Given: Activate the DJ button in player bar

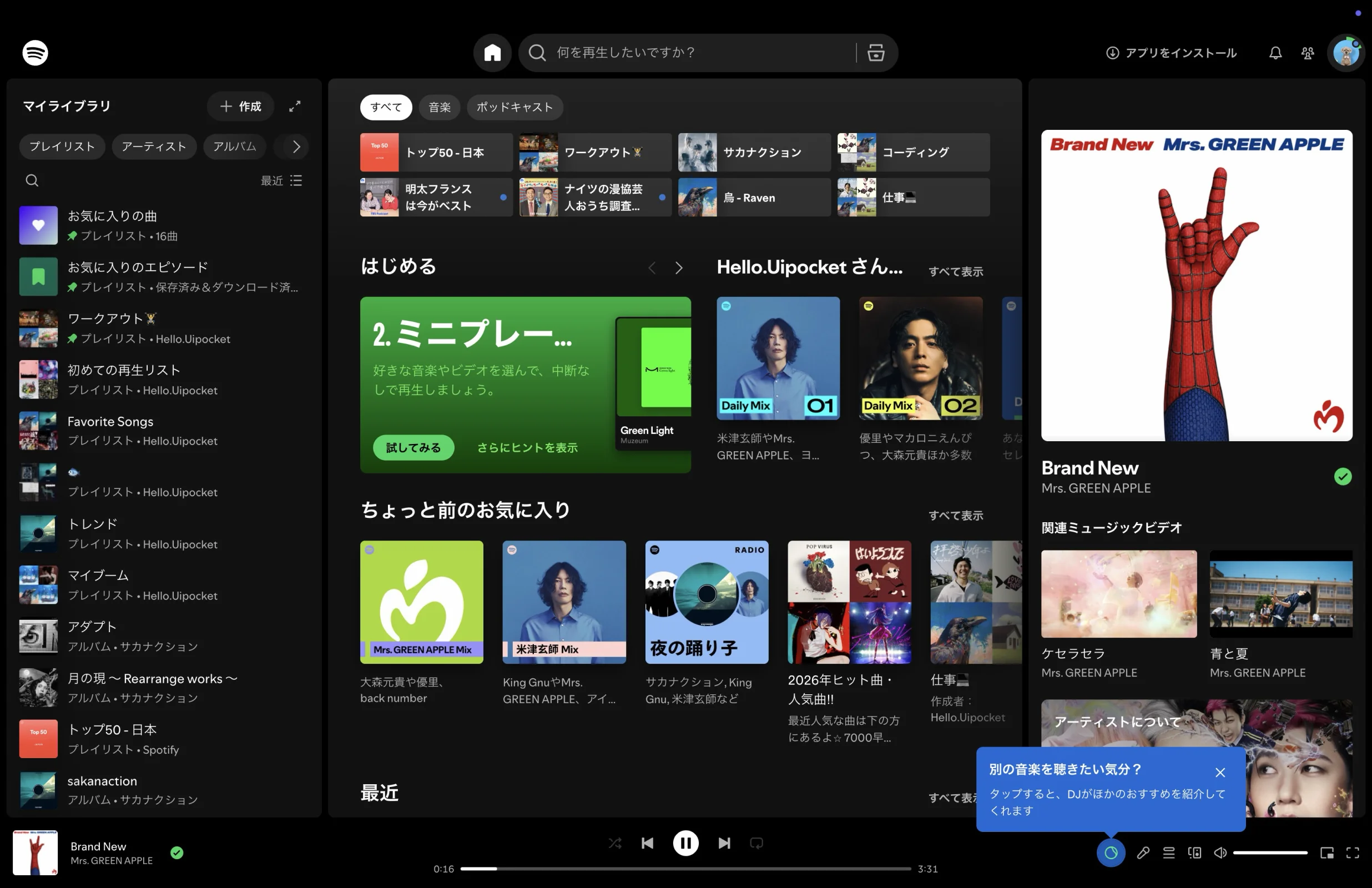Looking at the screenshot, I should pyautogui.click(x=1110, y=852).
